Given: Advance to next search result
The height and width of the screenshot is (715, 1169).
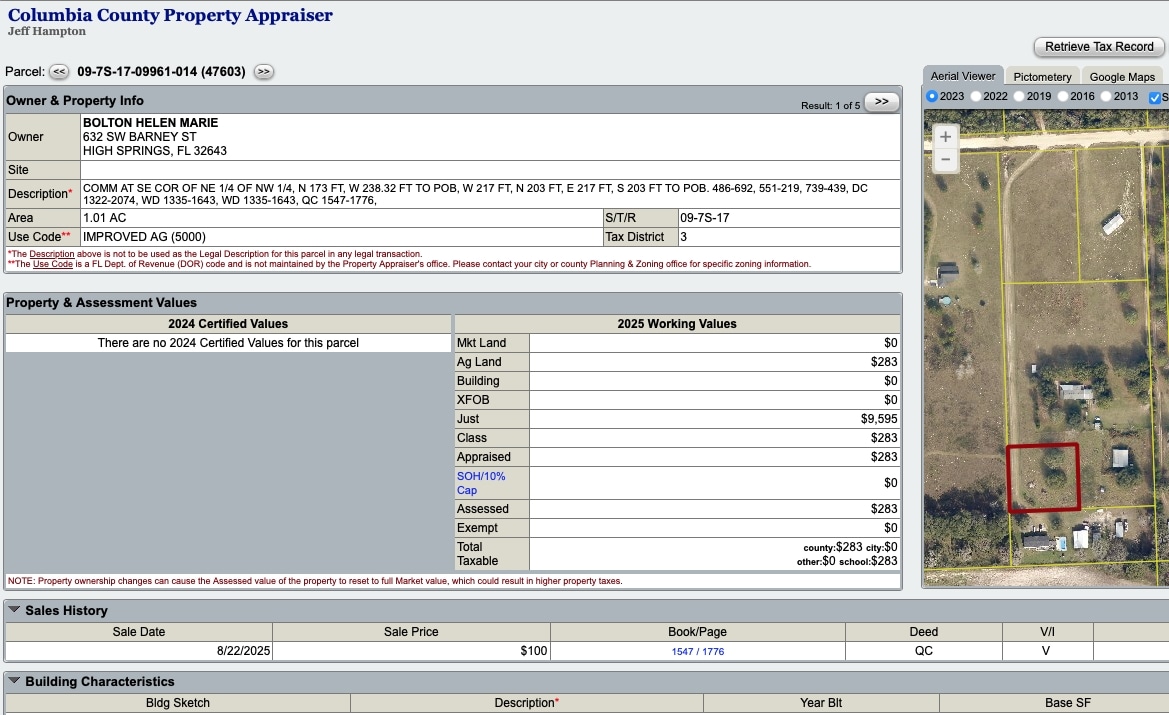Looking at the screenshot, I should (881, 102).
